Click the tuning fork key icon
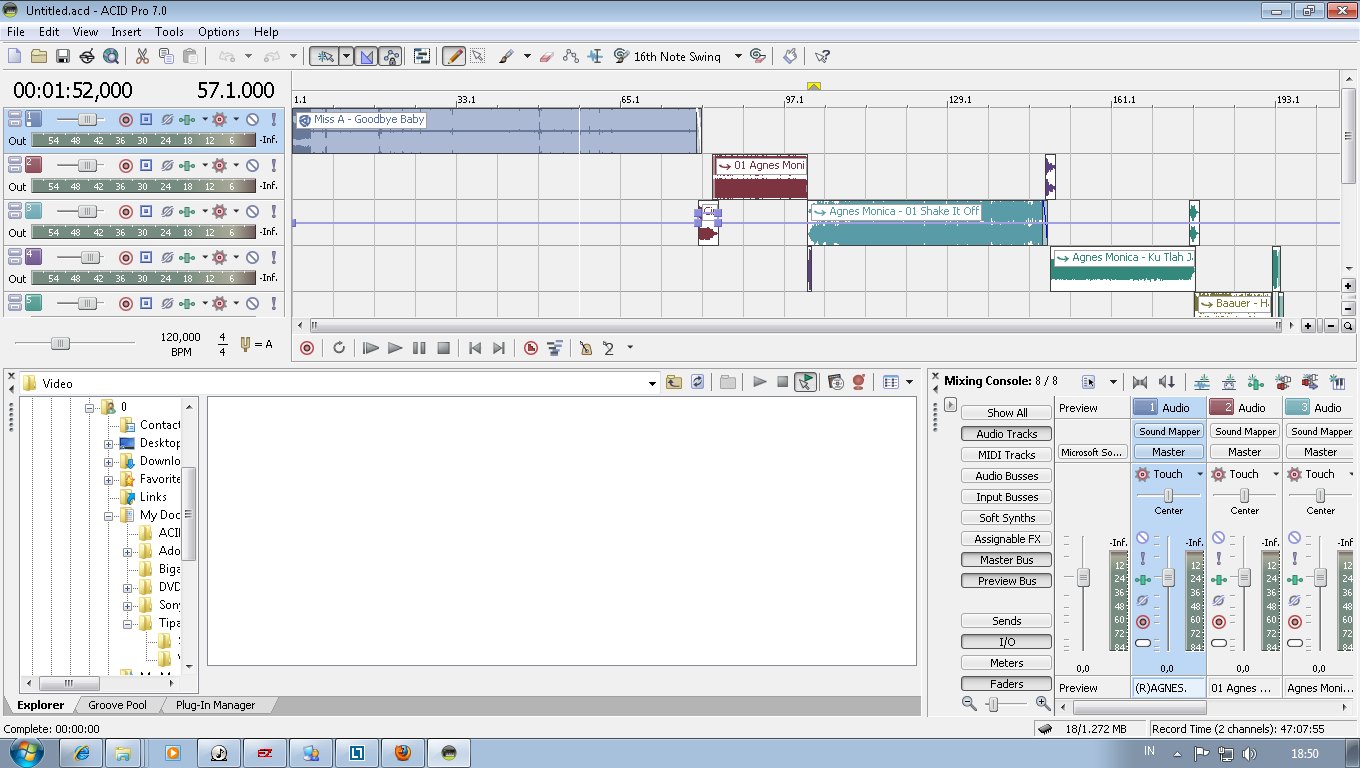1360x768 pixels. (x=245, y=344)
